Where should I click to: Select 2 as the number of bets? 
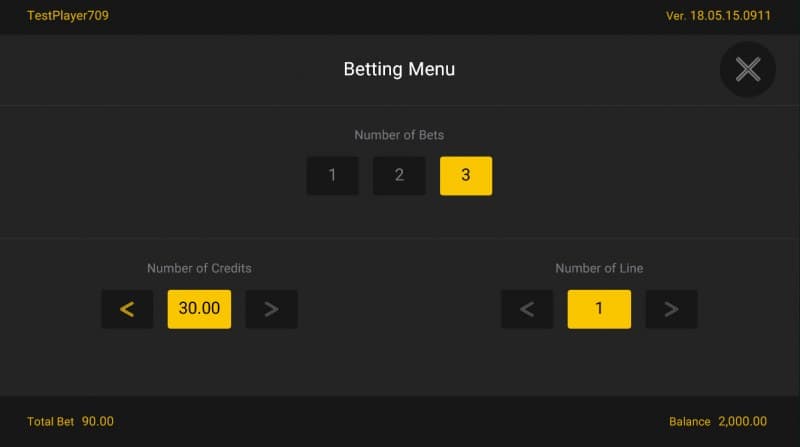(x=399, y=176)
